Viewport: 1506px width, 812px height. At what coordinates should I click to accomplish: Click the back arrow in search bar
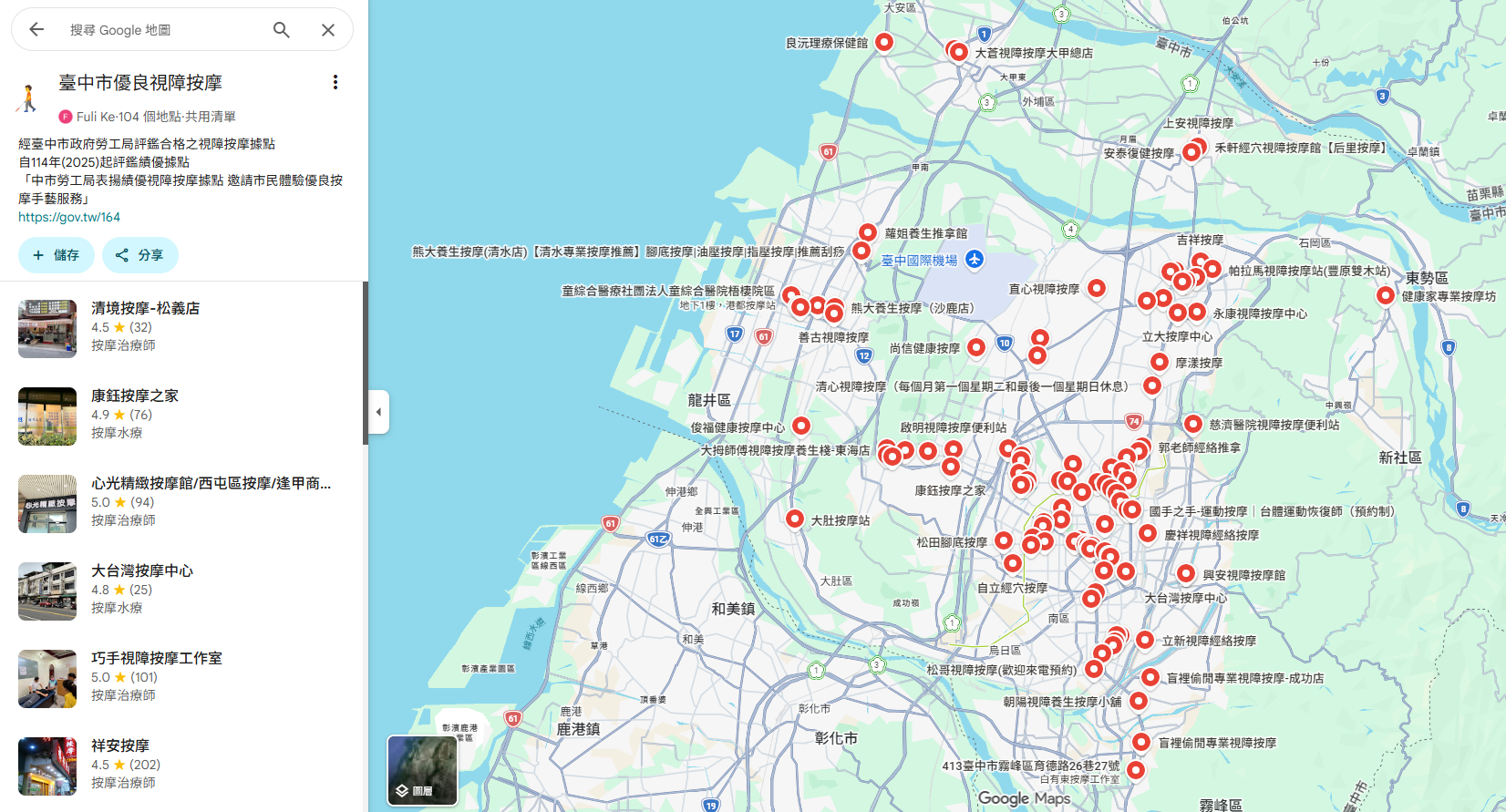click(36, 30)
